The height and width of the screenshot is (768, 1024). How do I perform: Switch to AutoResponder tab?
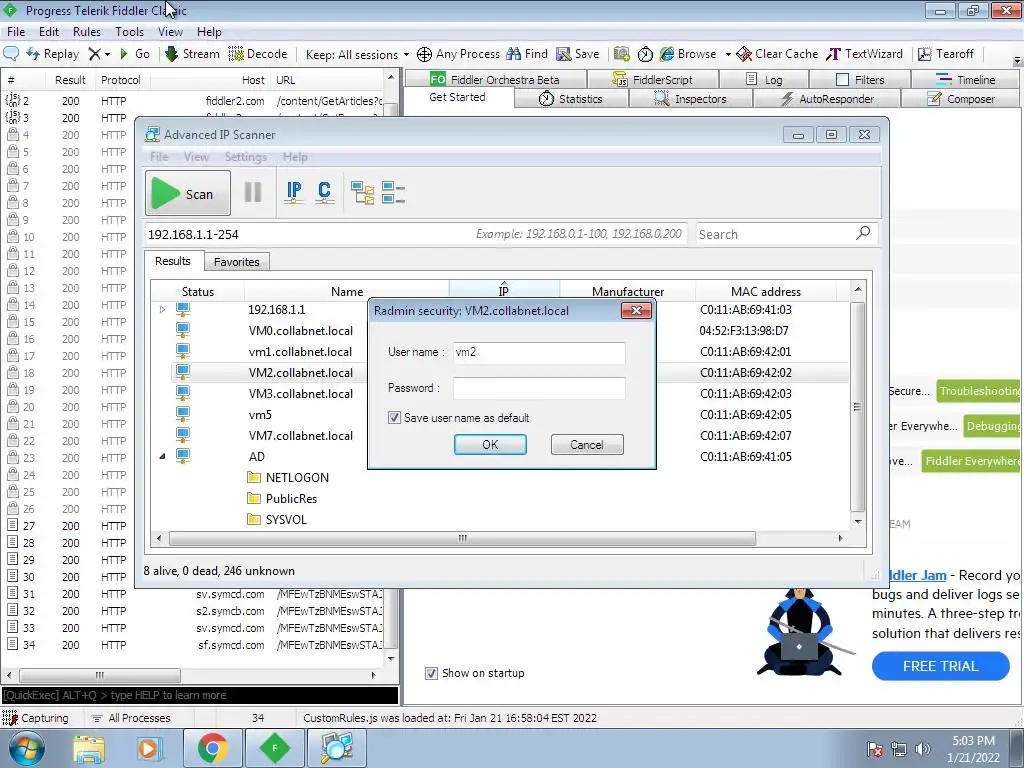827,99
